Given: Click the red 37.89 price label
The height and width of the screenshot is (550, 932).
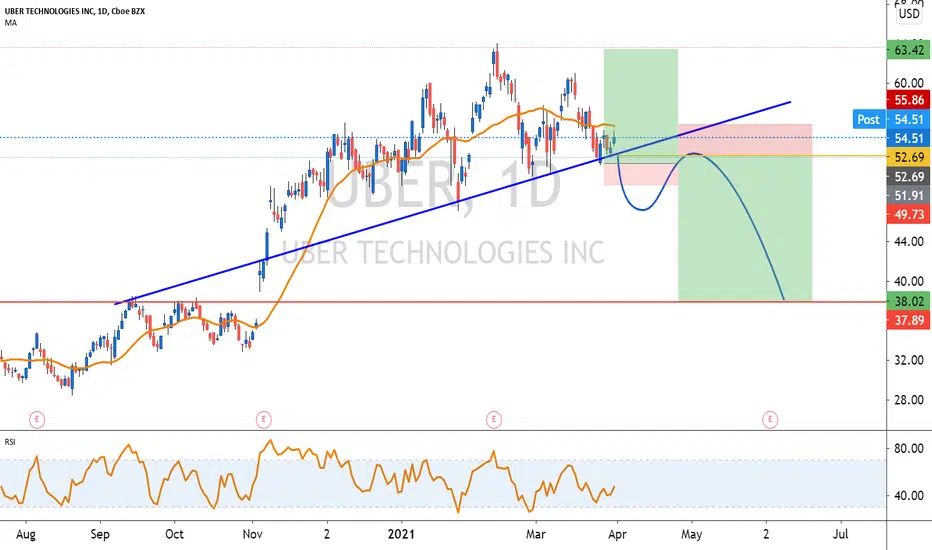Looking at the screenshot, I should [x=909, y=320].
